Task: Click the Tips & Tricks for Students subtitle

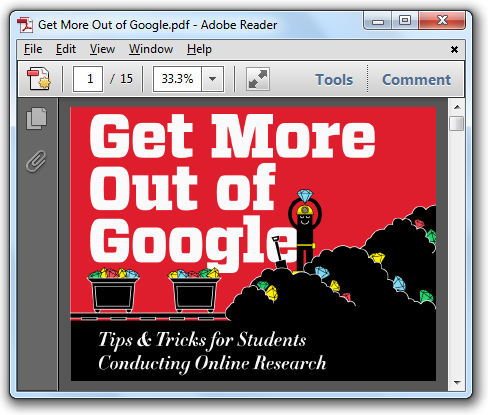Action: click(x=202, y=340)
